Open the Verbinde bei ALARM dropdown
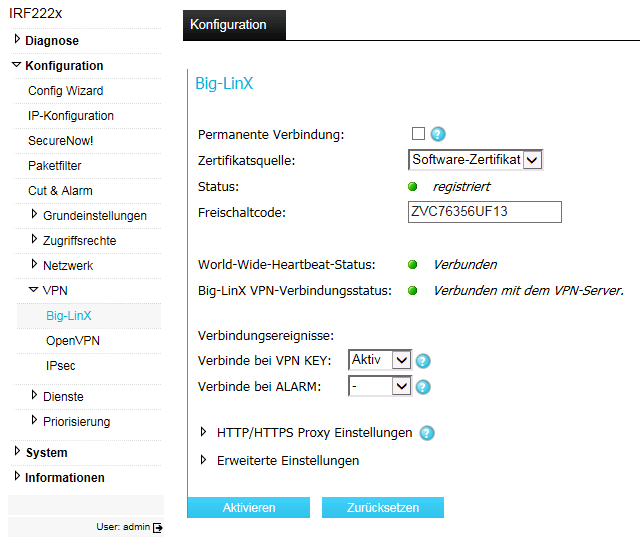640x542 pixels. 380,386
